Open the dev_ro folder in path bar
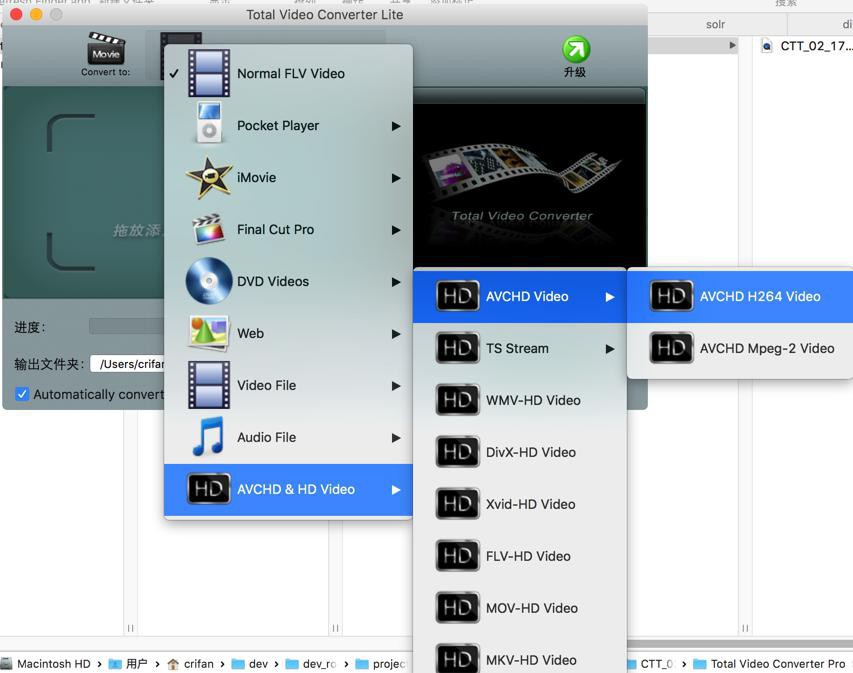 (x=311, y=664)
